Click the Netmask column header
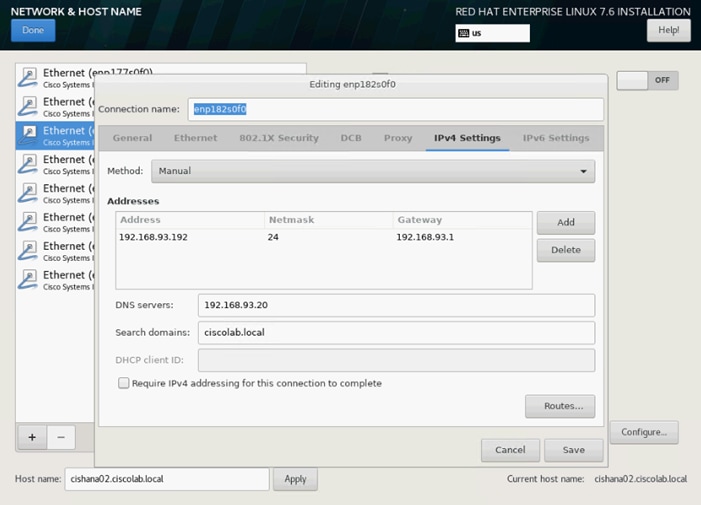 pos(328,220)
